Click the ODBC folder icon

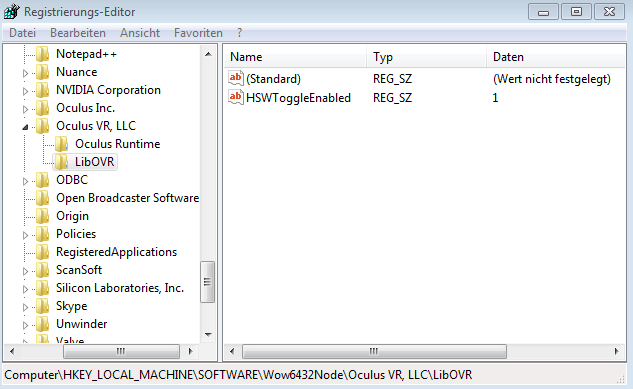(x=43, y=180)
